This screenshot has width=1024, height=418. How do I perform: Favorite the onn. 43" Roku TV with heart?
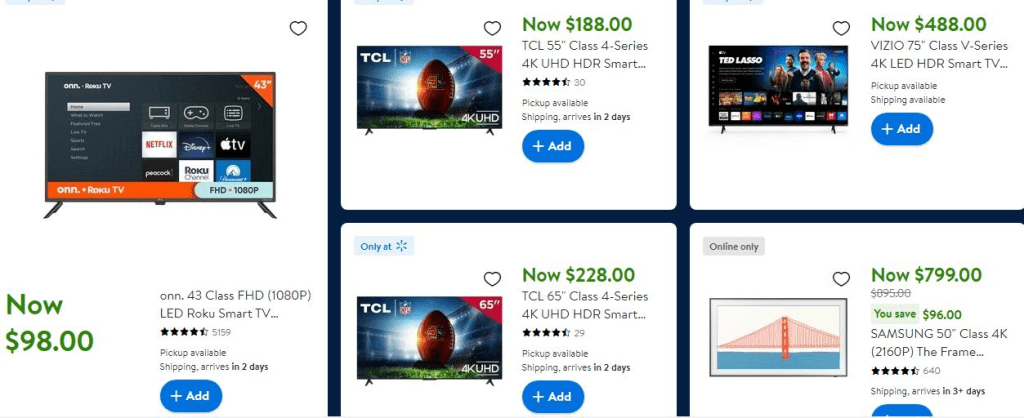point(298,28)
